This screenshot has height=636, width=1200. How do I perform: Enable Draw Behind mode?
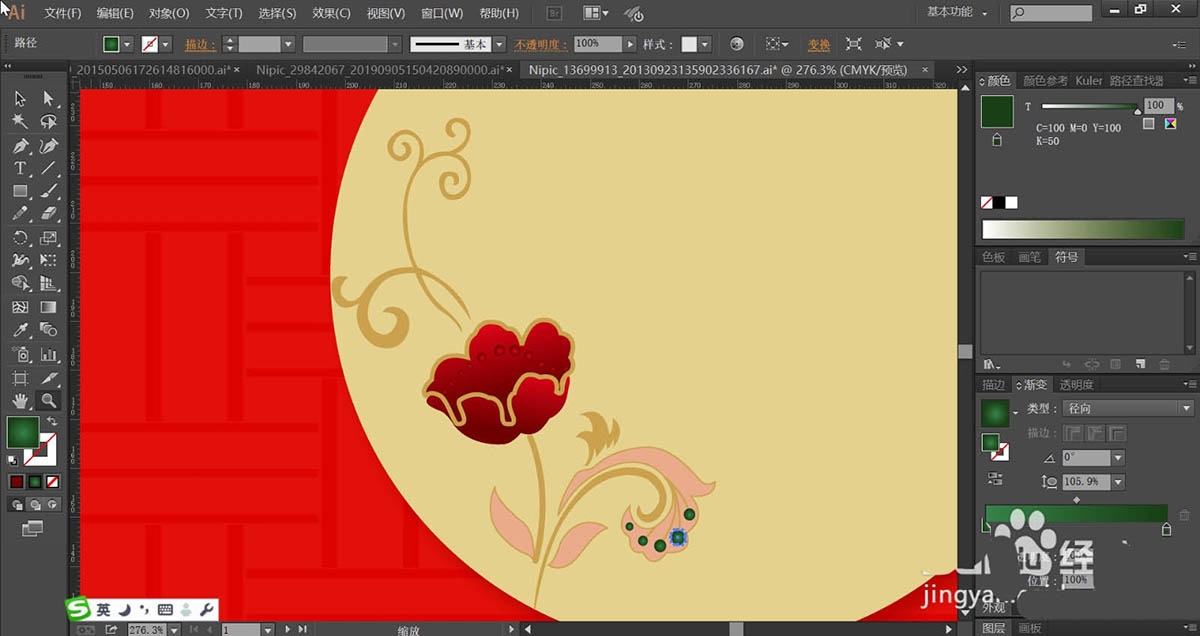[x=34, y=504]
